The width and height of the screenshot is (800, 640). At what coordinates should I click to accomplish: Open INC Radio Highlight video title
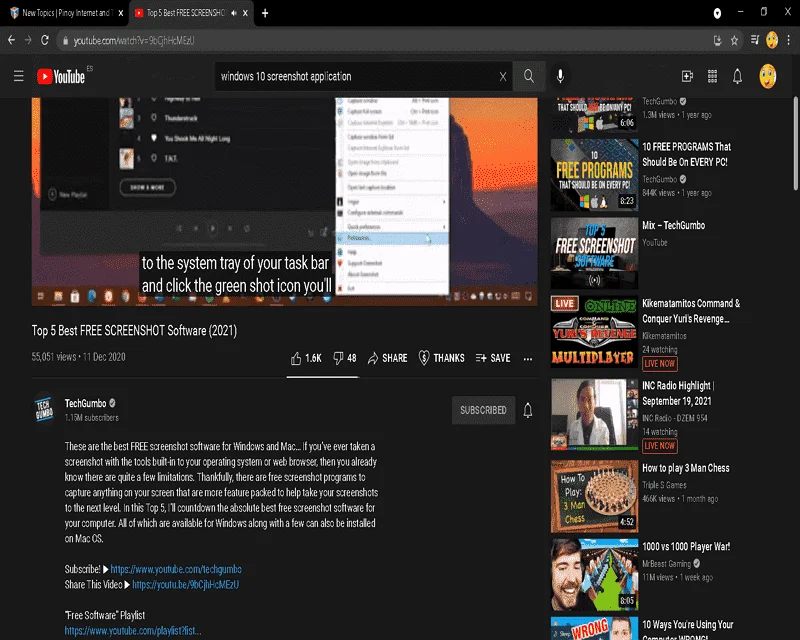pos(678,393)
